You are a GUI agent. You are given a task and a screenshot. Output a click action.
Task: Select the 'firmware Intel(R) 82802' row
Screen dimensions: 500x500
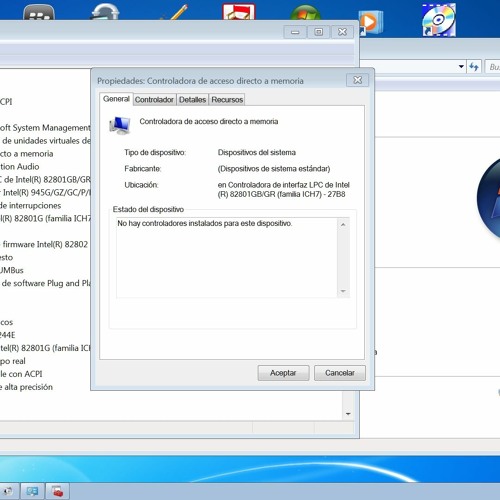(44, 244)
